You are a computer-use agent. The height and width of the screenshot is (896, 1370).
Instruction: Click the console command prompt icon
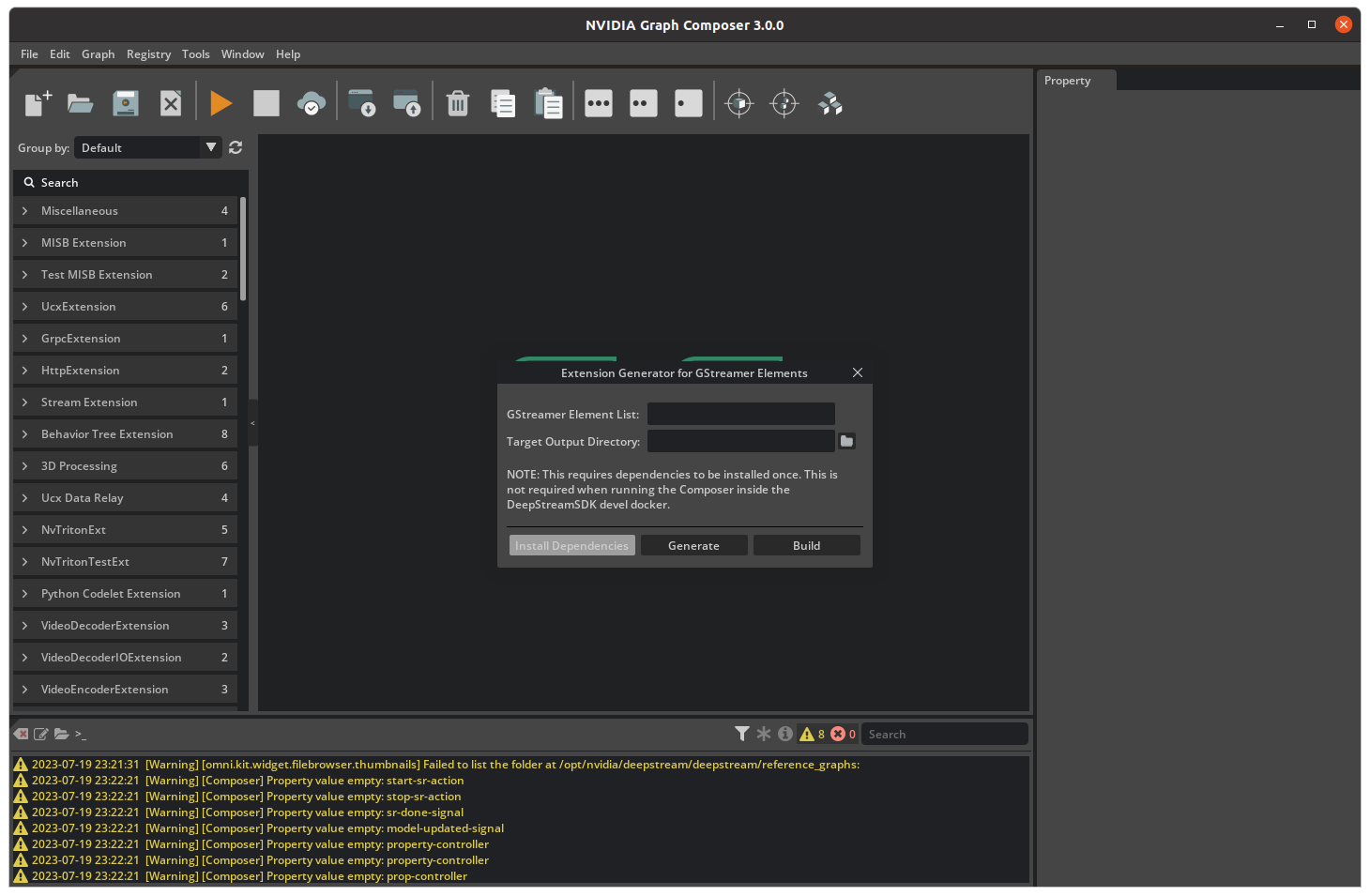tap(81, 734)
